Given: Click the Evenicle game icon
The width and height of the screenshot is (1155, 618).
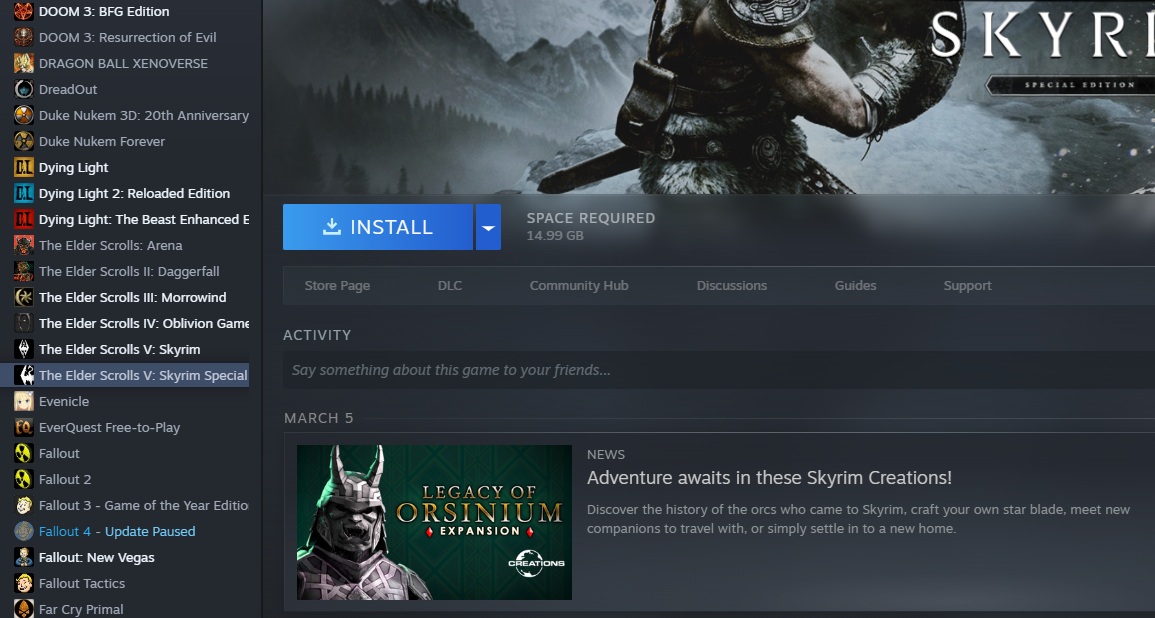Looking at the screenshot, I should pos(24,401).
